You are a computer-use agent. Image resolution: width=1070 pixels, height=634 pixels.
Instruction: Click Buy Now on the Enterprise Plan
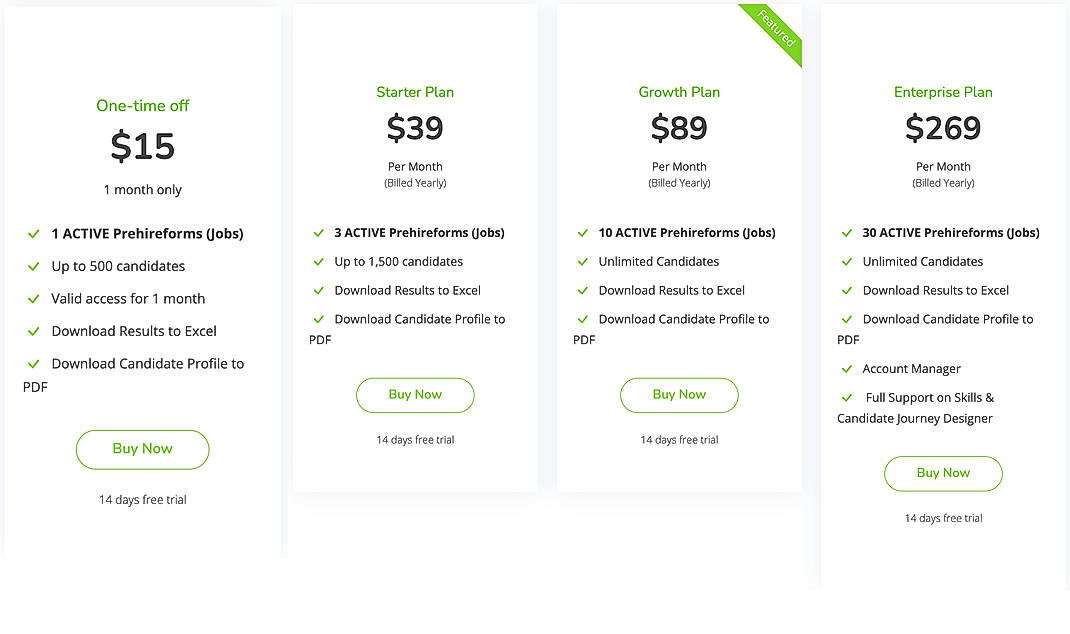(x=943, y=473)
